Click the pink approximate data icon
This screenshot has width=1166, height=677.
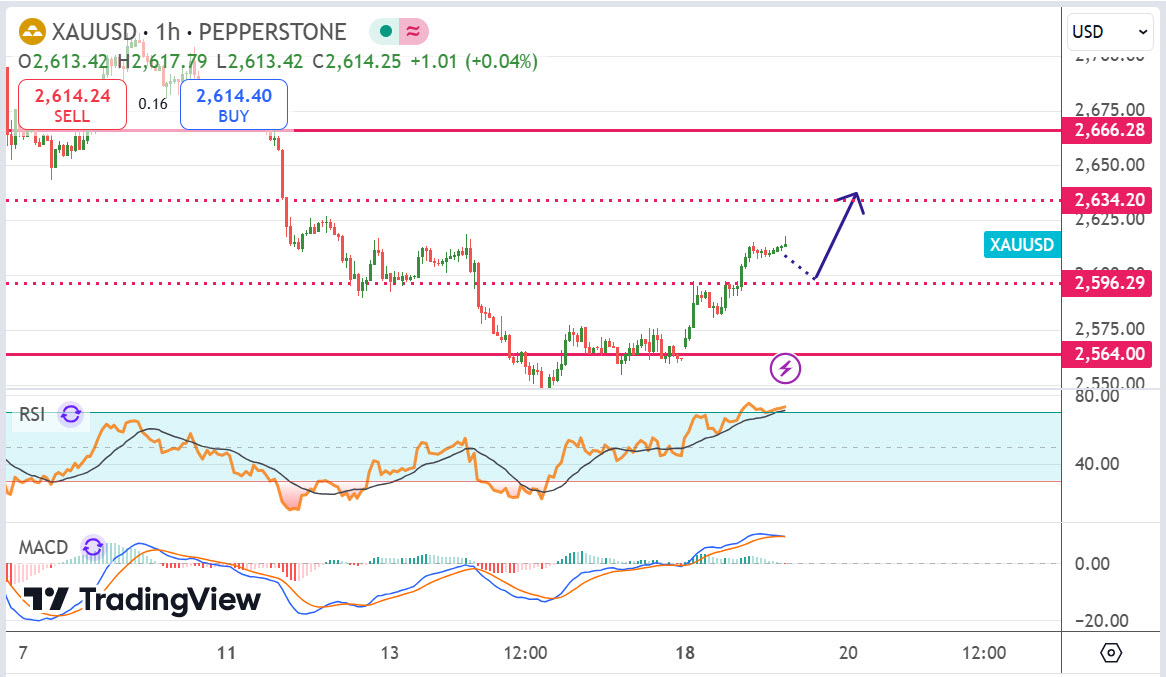[412, 32]
